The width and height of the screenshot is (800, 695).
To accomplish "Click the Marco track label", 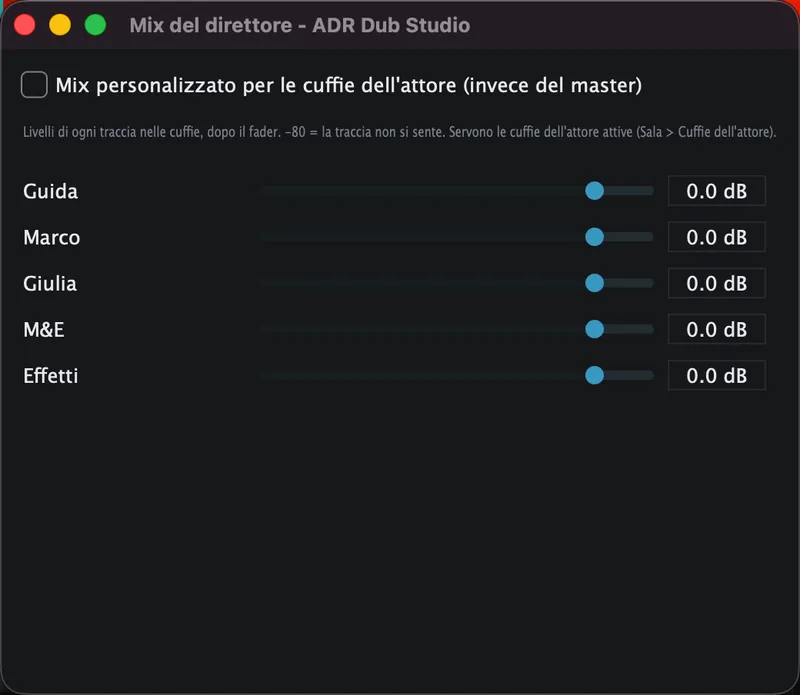I will pos(52,237).
